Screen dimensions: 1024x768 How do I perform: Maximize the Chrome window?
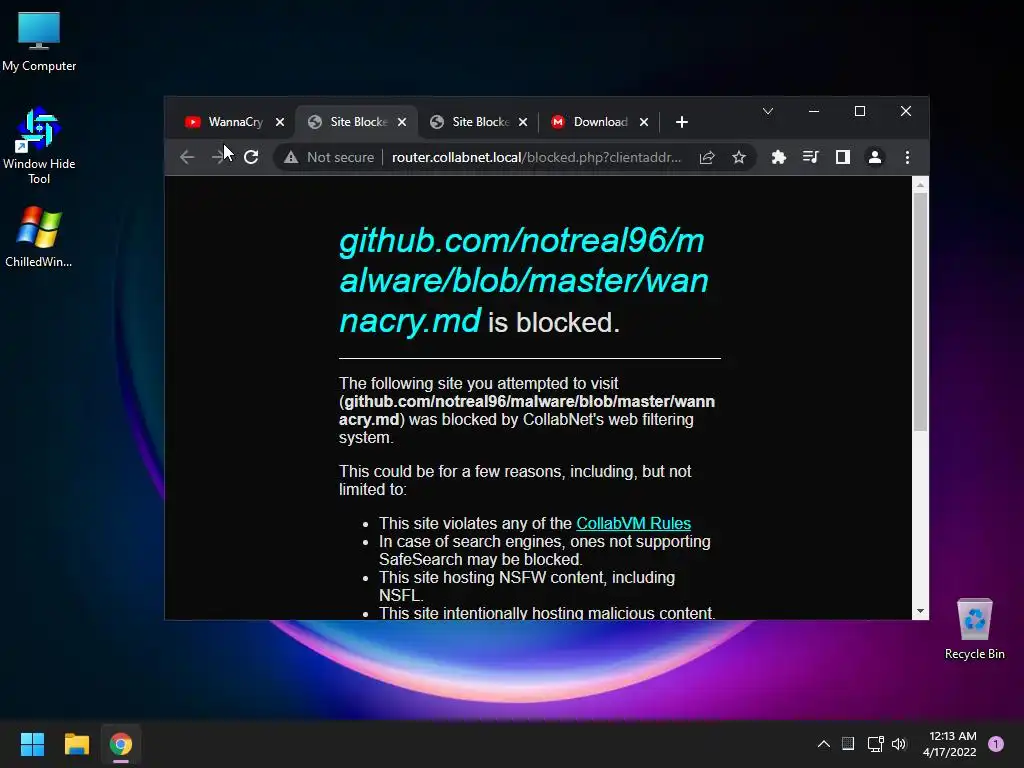coord(860,112)
